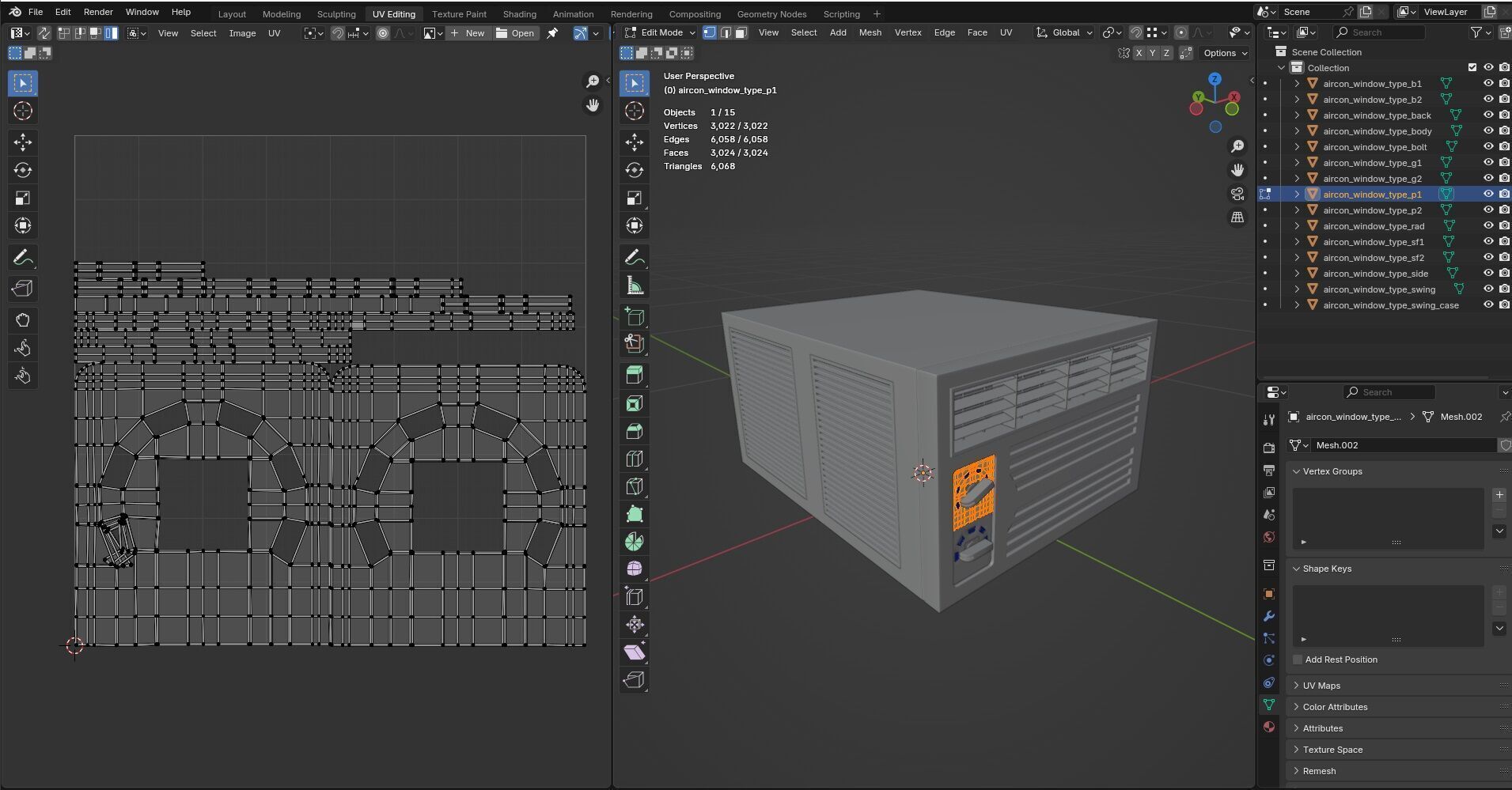The width and height of the screenshot is (1512, 790).
Task: Select the Move tool in 3D viewport toolbar
Action: coord(634,142)
